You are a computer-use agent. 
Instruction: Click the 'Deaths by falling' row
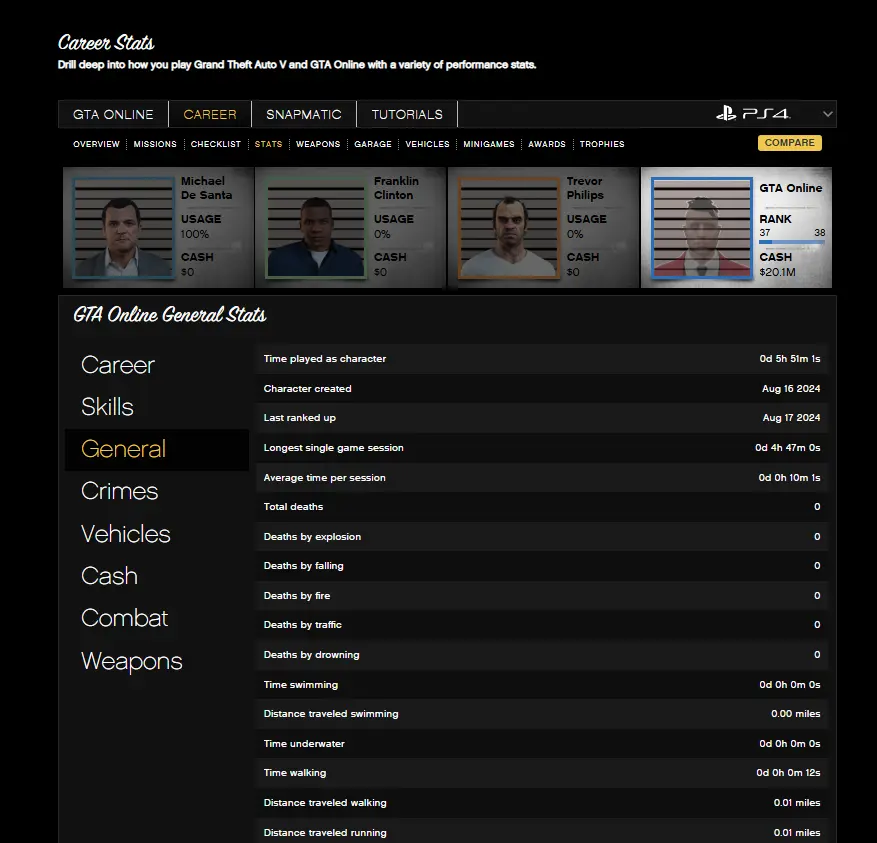(x=541, y=566)
